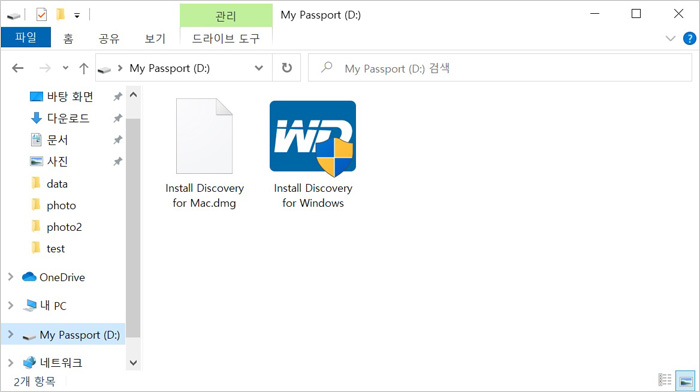Open the photo folder in navigation pane
Viewport: 700px width, 392px height.
[x=61, y=205]
